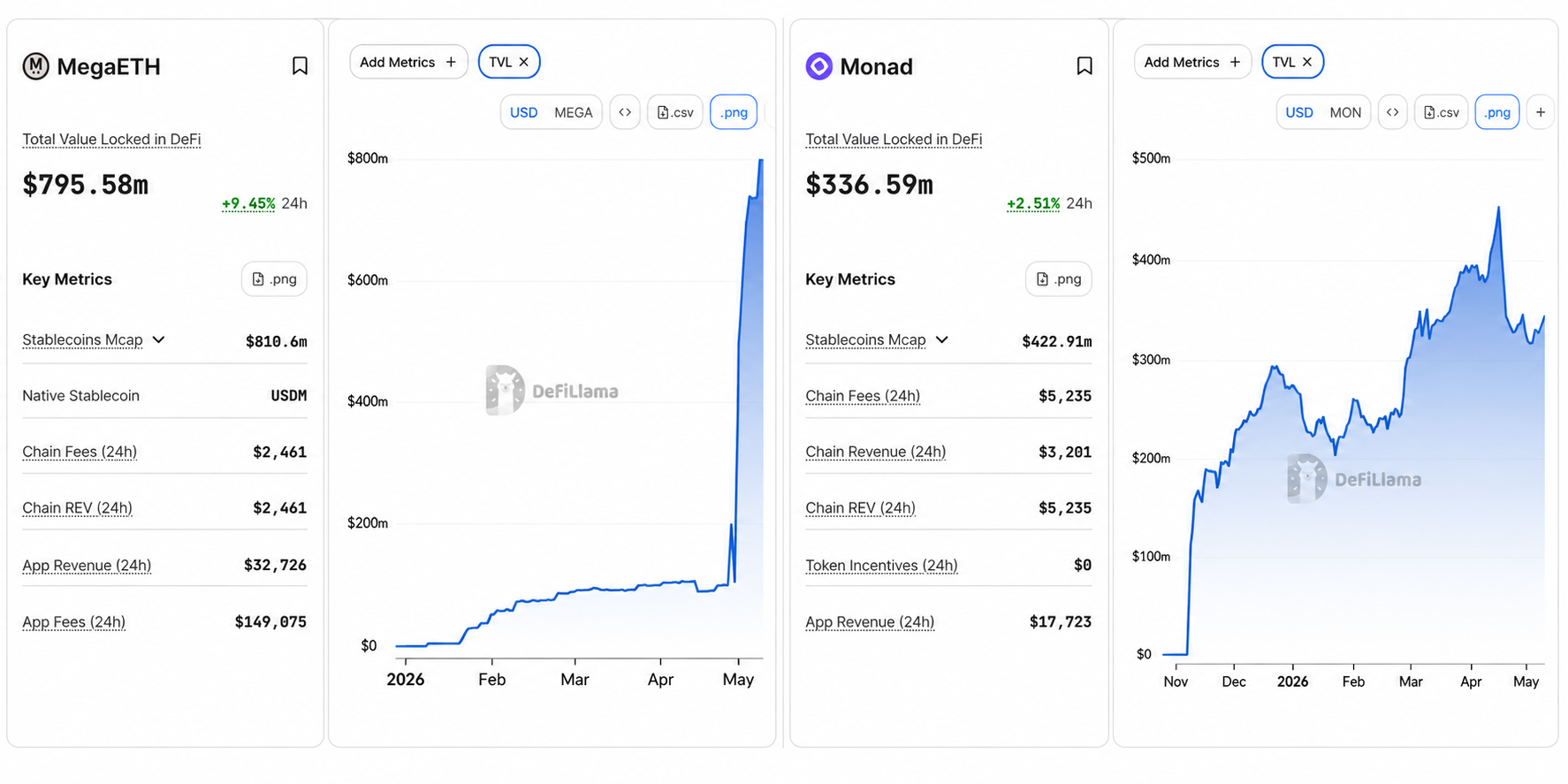Download Monad Key Metrics .png
The image size is (1568, 784).
1059,279
